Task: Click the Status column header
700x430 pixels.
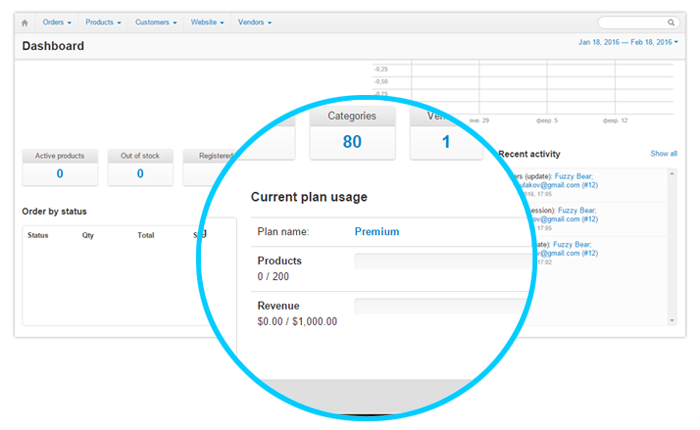Action: (38, 235)
